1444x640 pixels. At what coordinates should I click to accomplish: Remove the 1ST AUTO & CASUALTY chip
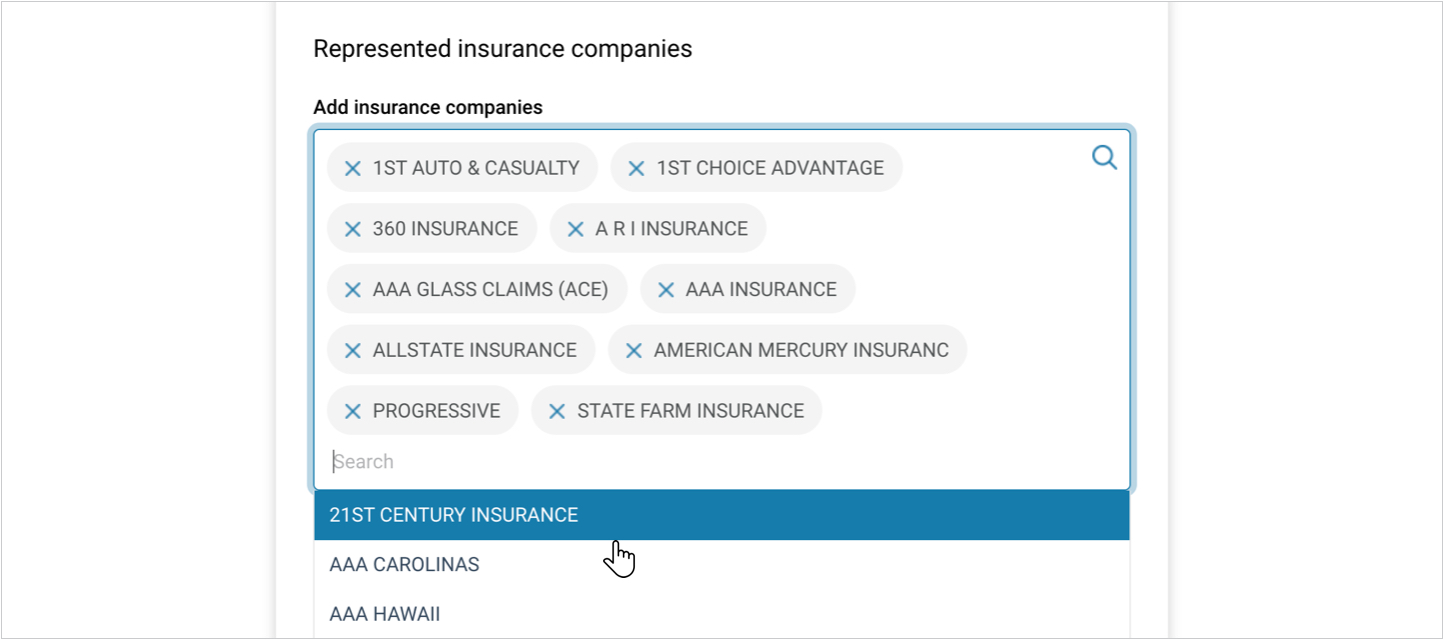[x=352, y=168]
